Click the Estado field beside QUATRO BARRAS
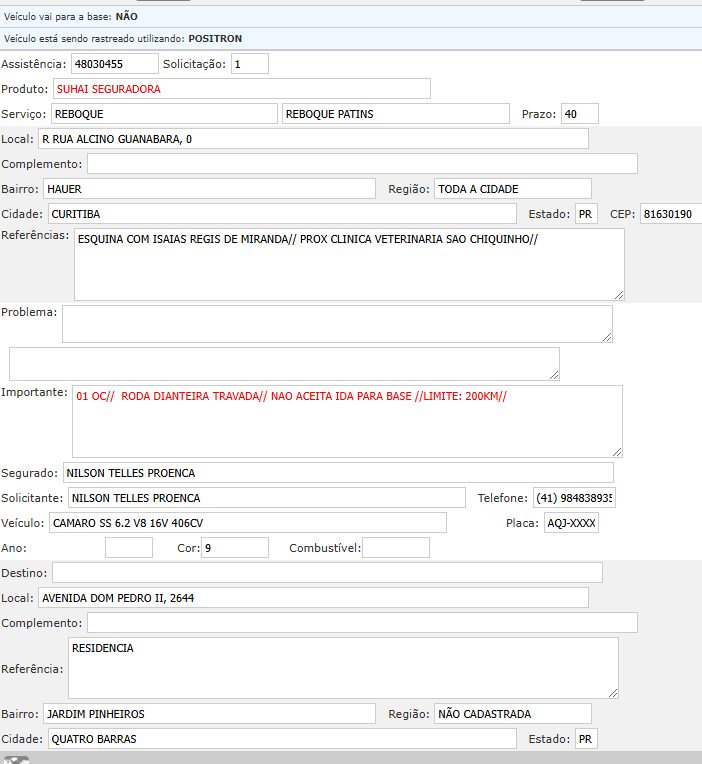The width and height of the screenshot is (702, 764). point(586,739)
